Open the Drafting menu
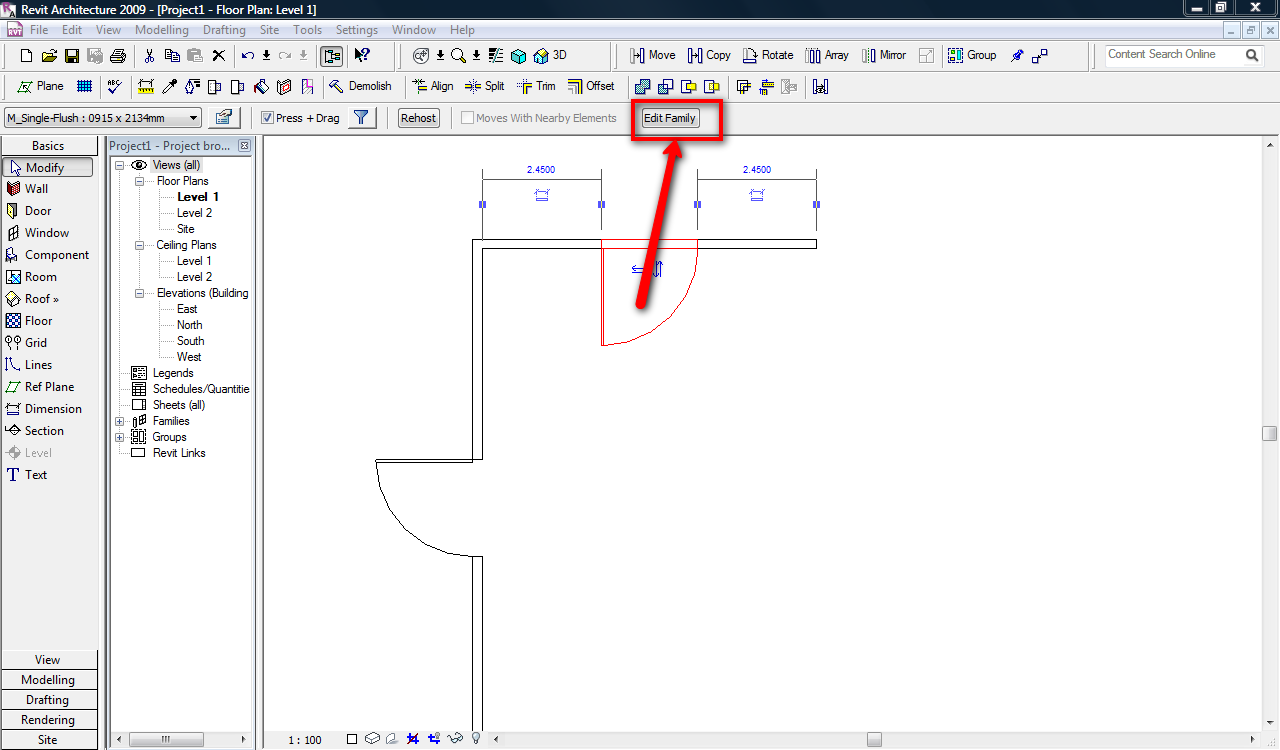 coord(224,30)
